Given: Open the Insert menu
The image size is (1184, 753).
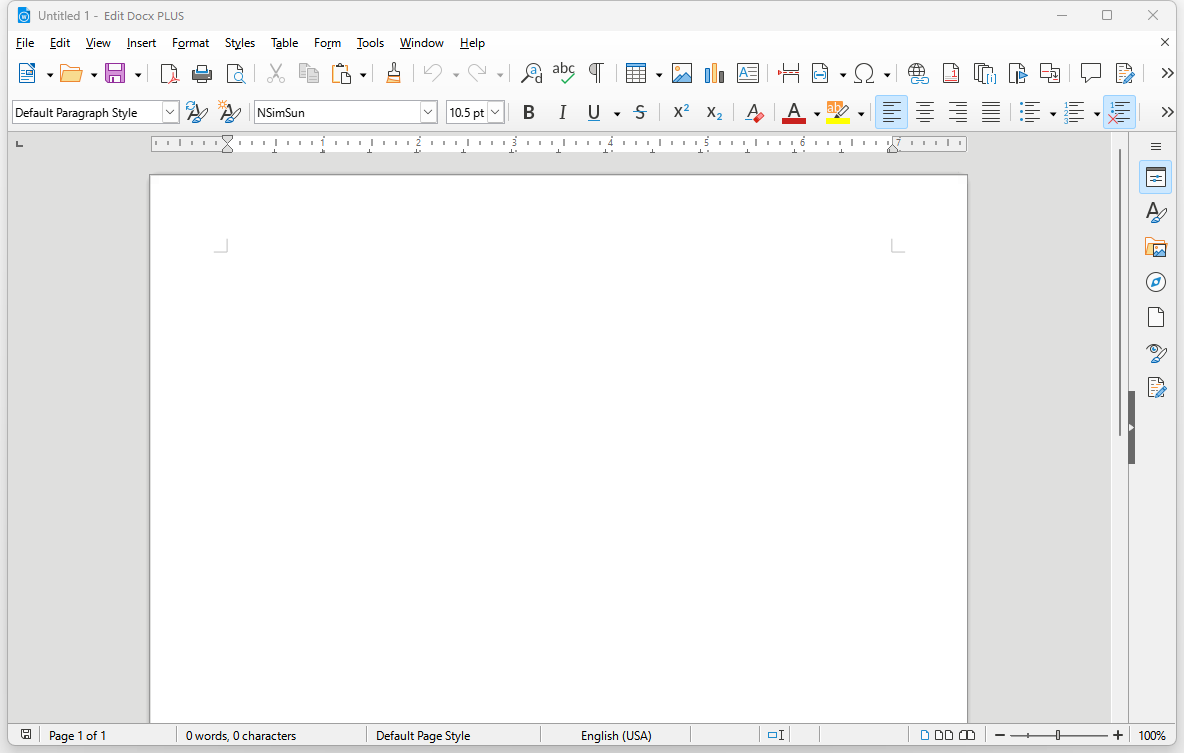Looking at the screenshot, I should click(x=141, y=43).
